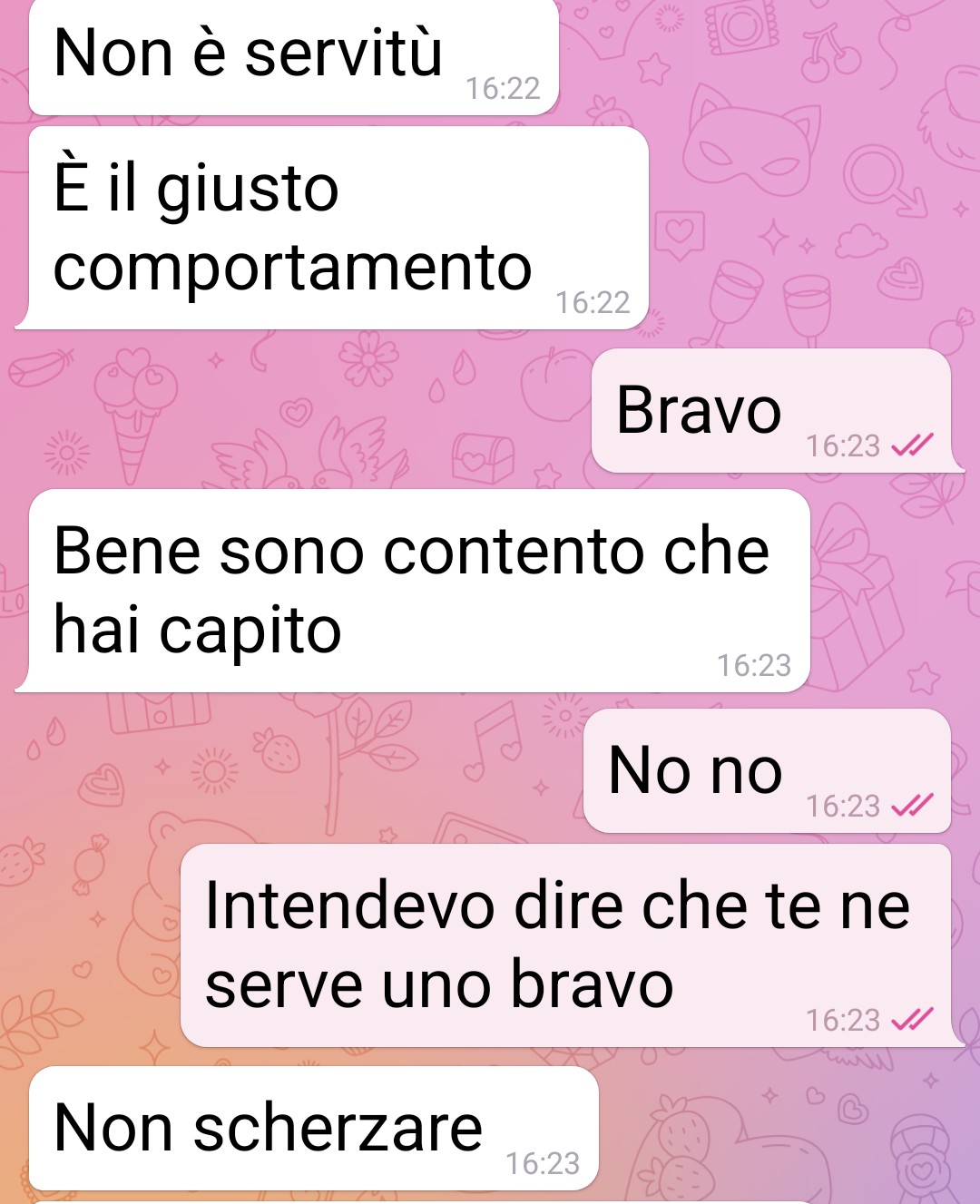
Task: Click the timestamp on 'serve uno bravo' bubble
Action: (843, 1020)
